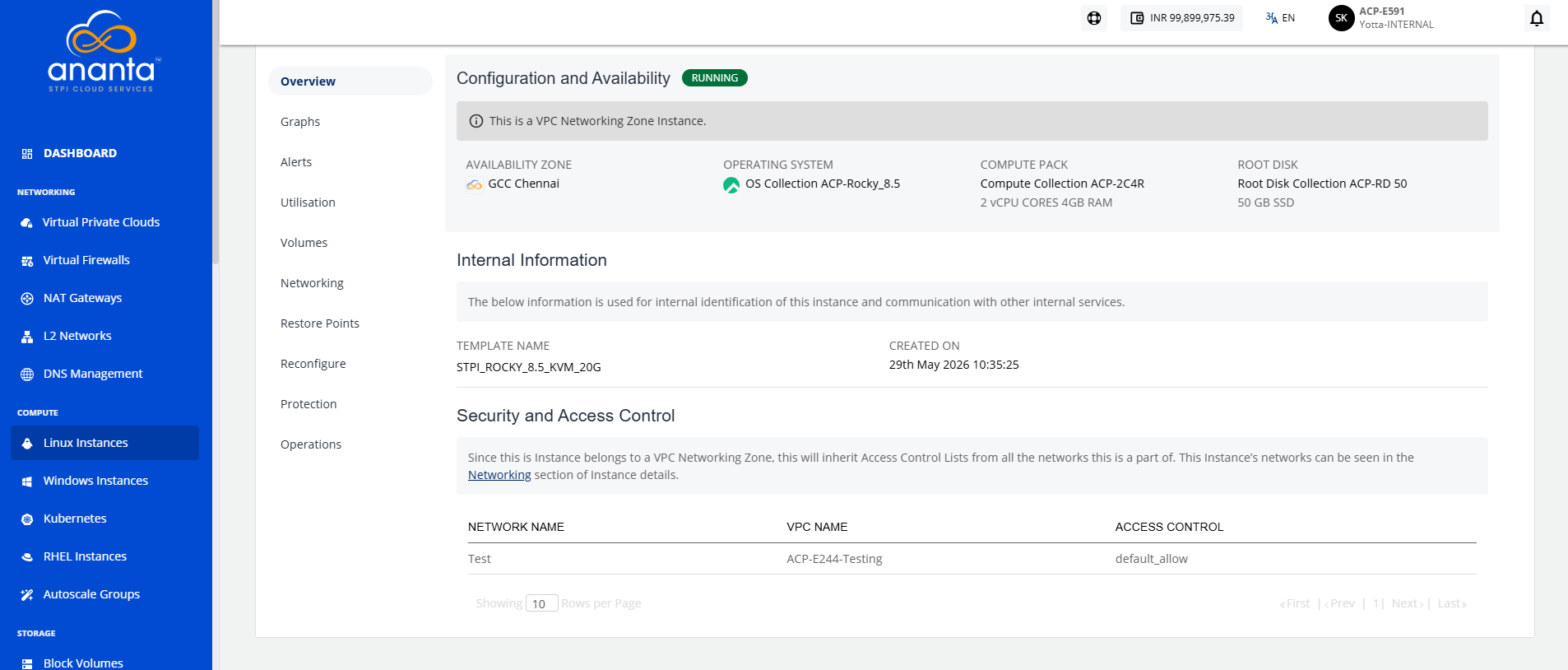Select the Overview tab
Screen dimensions: 1568x670
pyautogui.click(x=350, y=81)
